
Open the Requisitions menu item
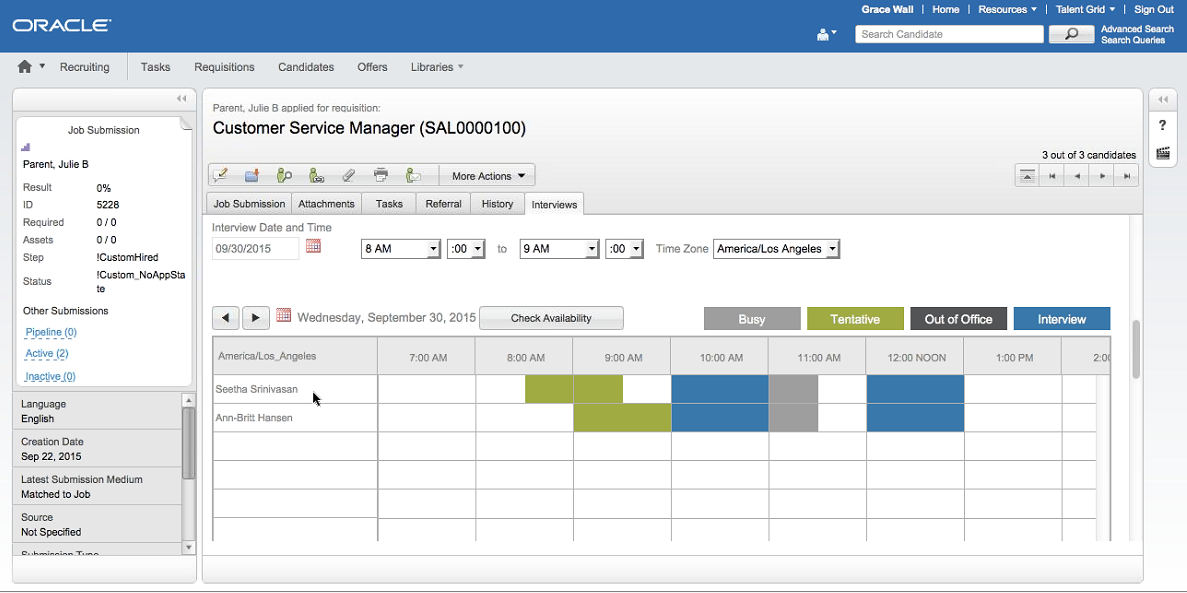[224, 67]
